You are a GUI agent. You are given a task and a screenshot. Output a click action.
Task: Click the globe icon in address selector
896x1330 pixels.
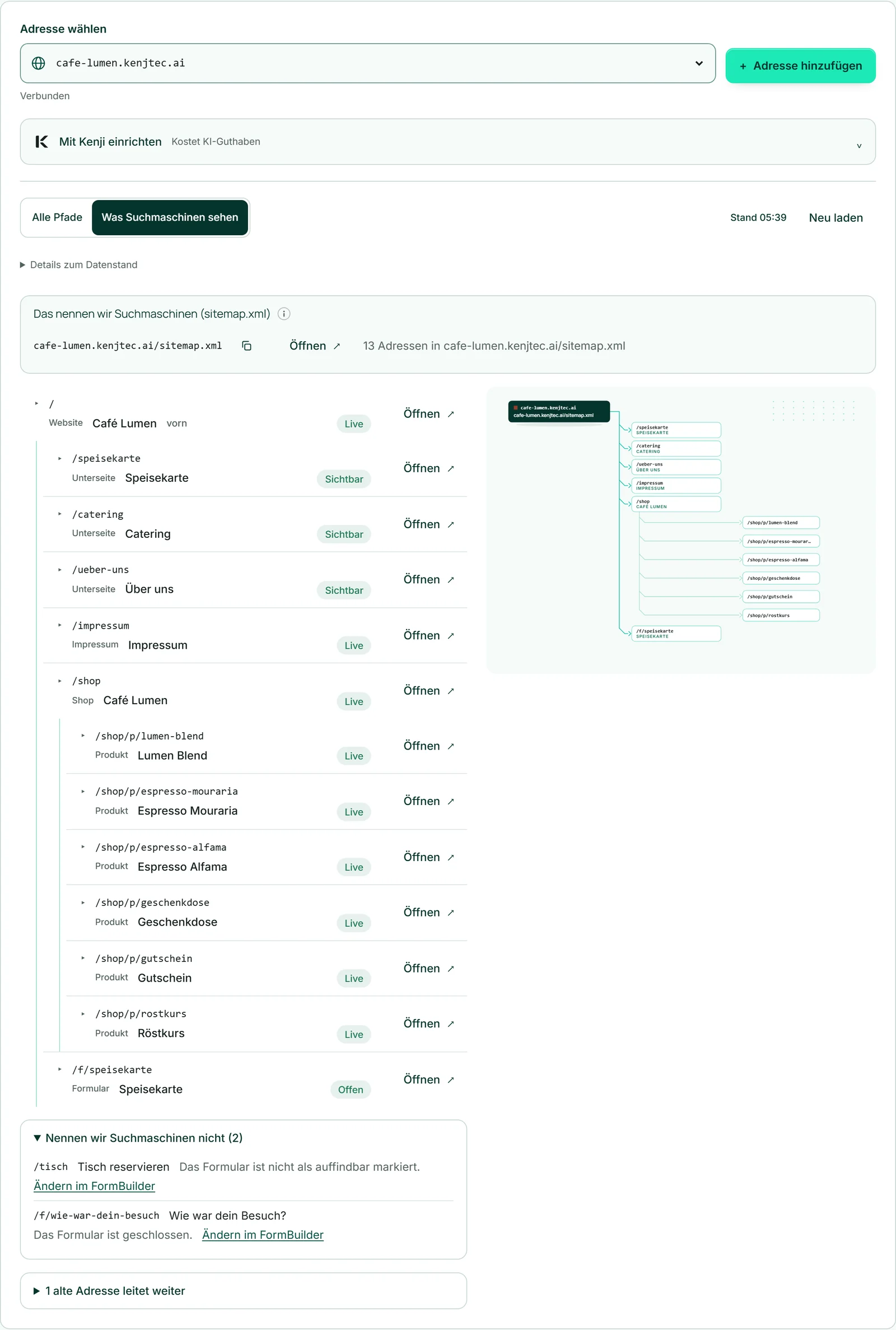click(x=38, y=63)
